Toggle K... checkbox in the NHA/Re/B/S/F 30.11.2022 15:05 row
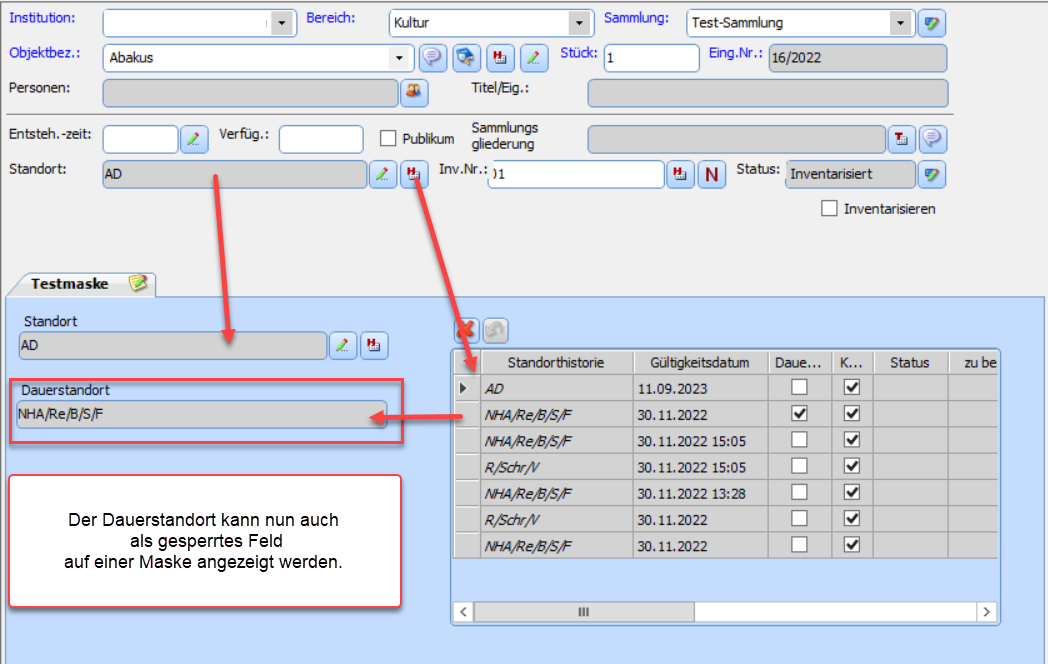The image size is (1048, 664). point(852,440)
